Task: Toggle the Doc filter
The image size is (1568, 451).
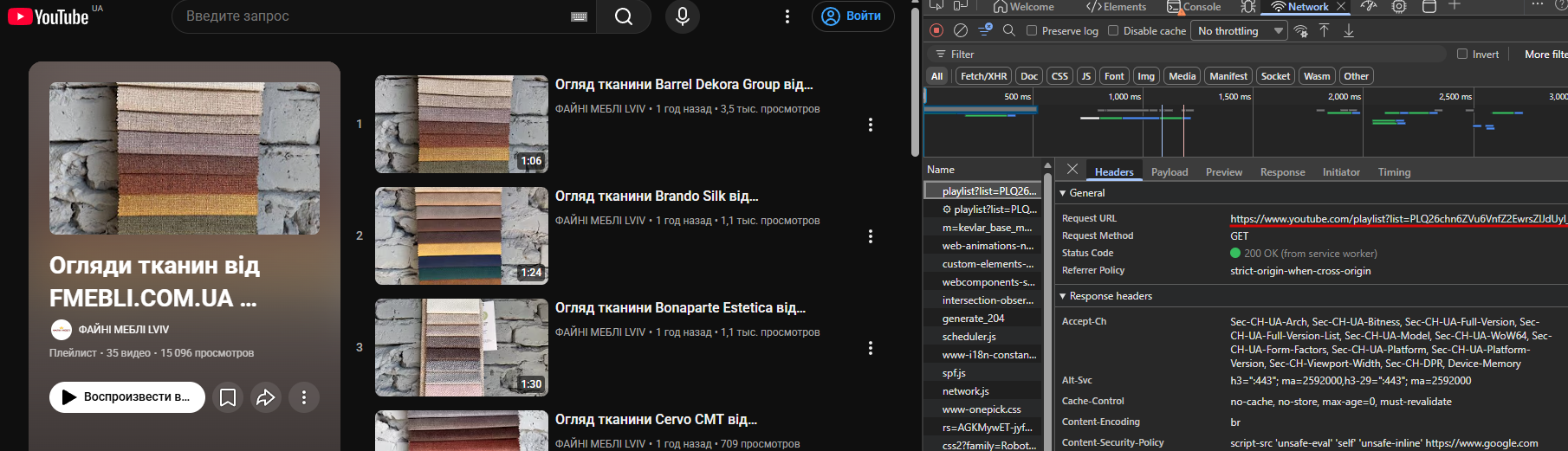Action: 1029,76
